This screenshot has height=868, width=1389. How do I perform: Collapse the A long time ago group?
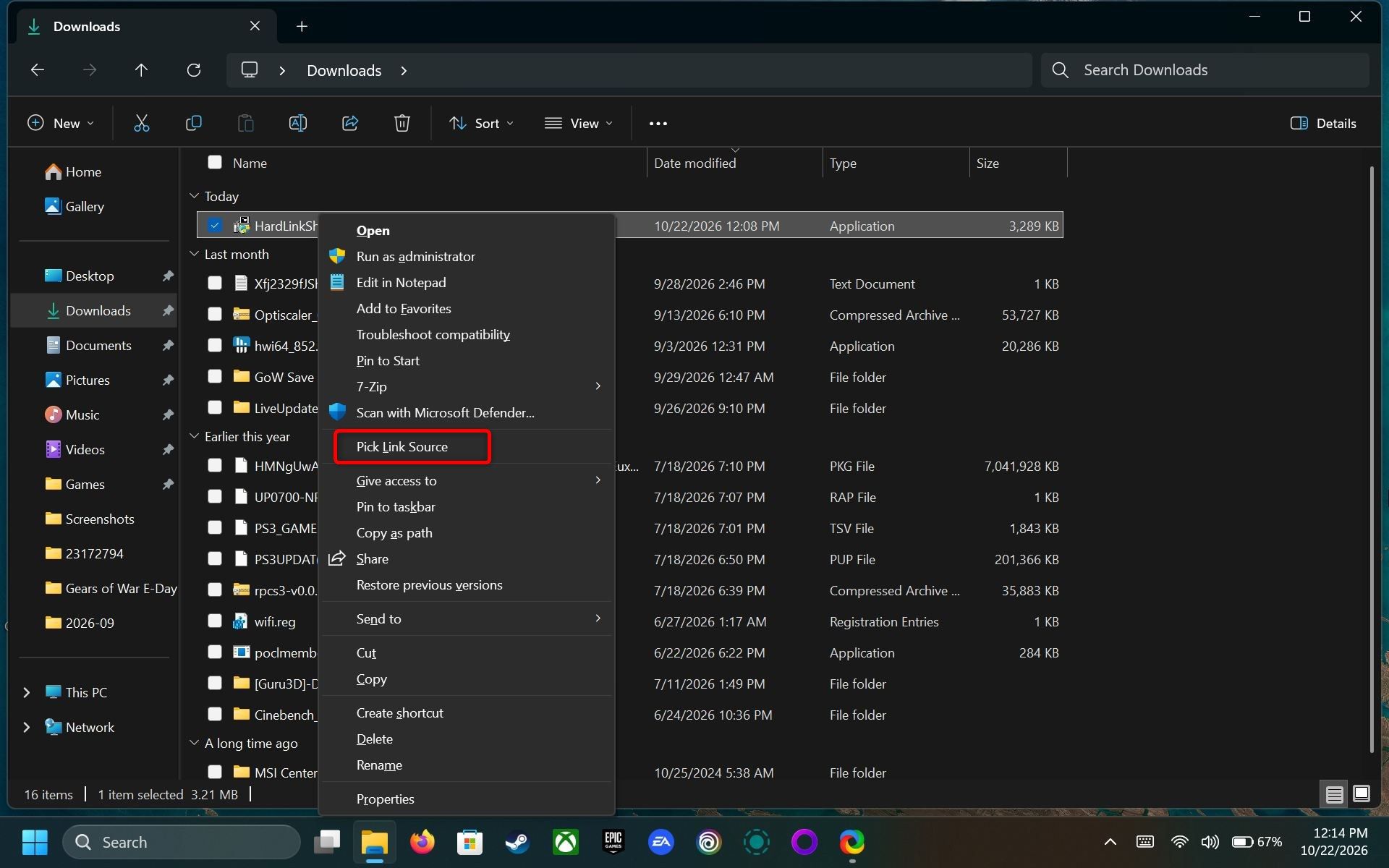(x=194, y=743)
